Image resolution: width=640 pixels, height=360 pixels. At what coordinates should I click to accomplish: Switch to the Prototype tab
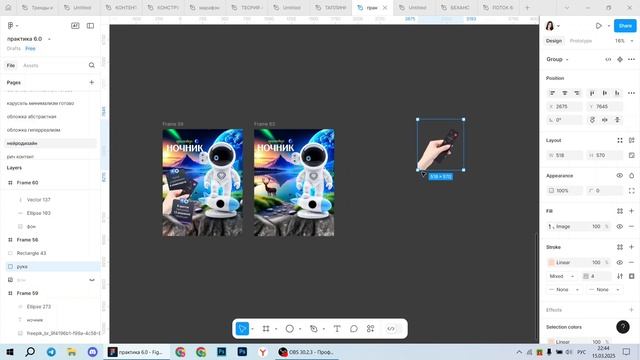pyautogui.click(x=580, y=41)
